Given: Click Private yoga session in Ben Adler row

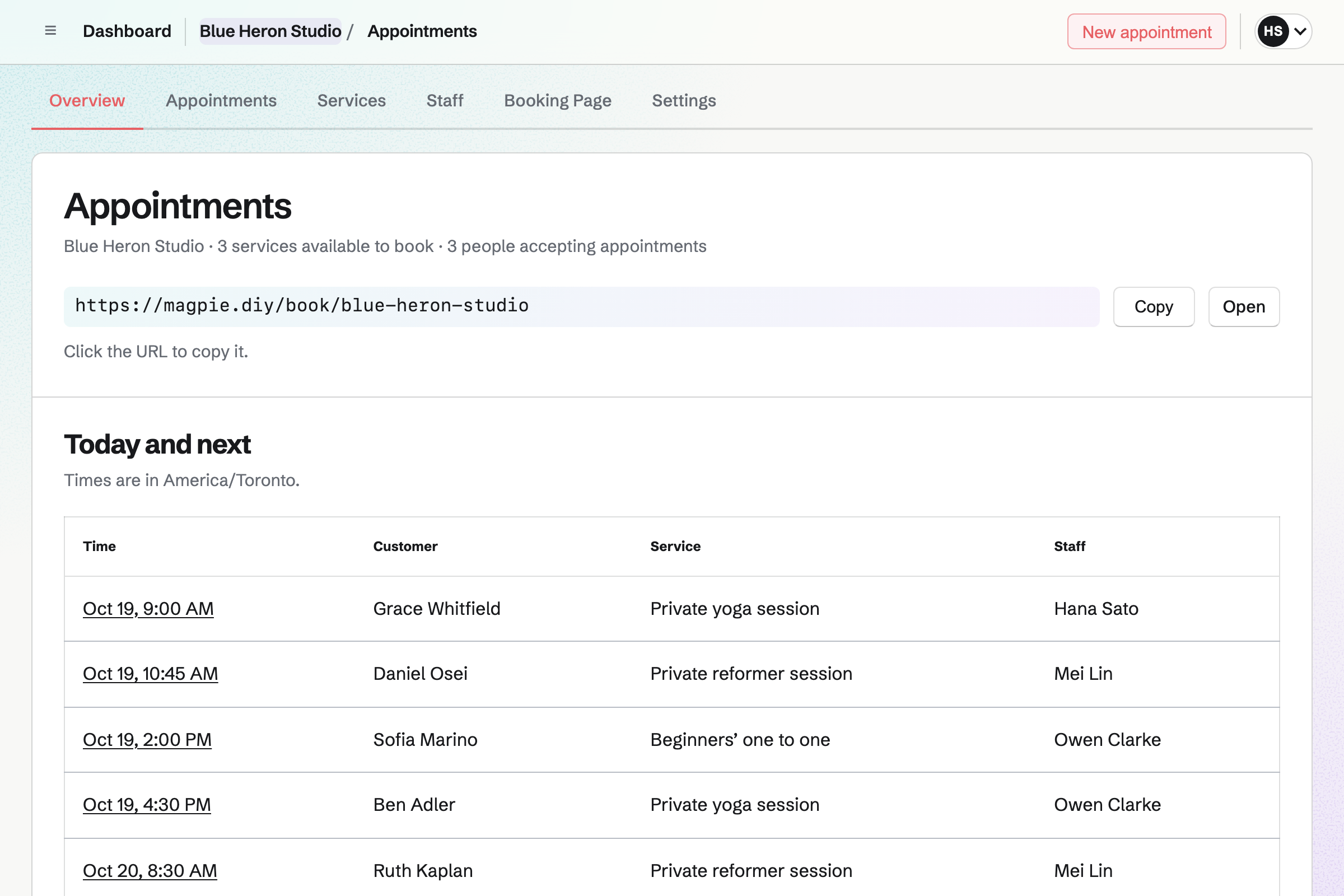Looking at the screenshot, I should [735, 805].
